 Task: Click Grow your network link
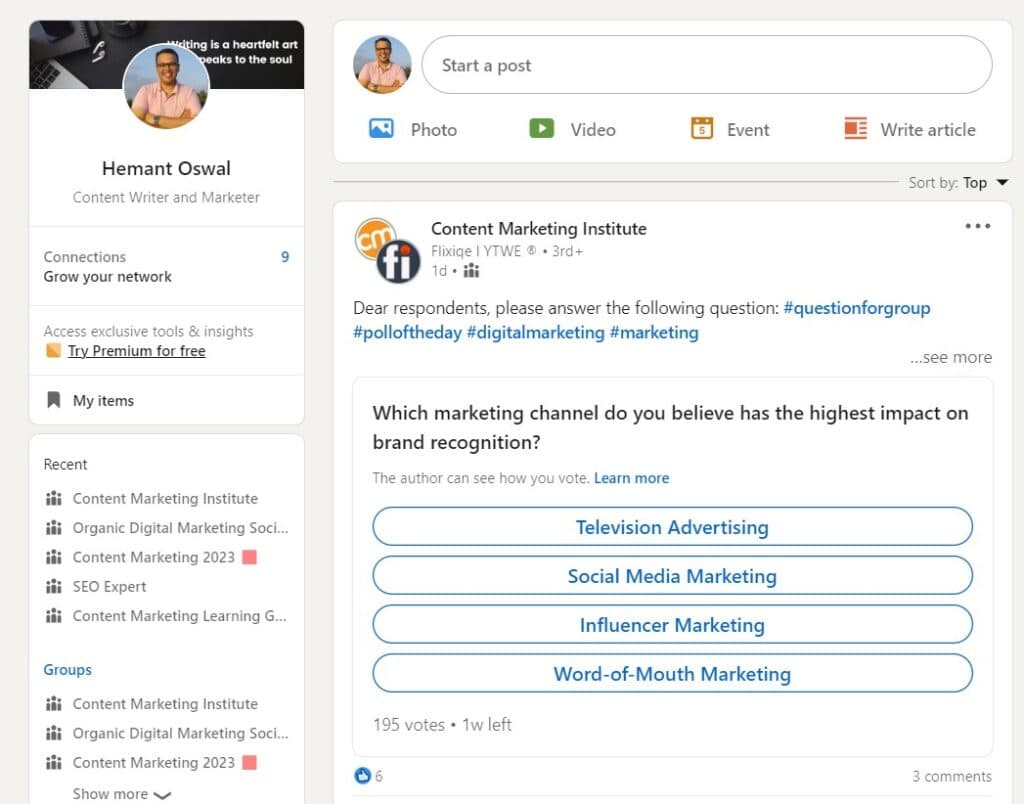click(108, 276)
